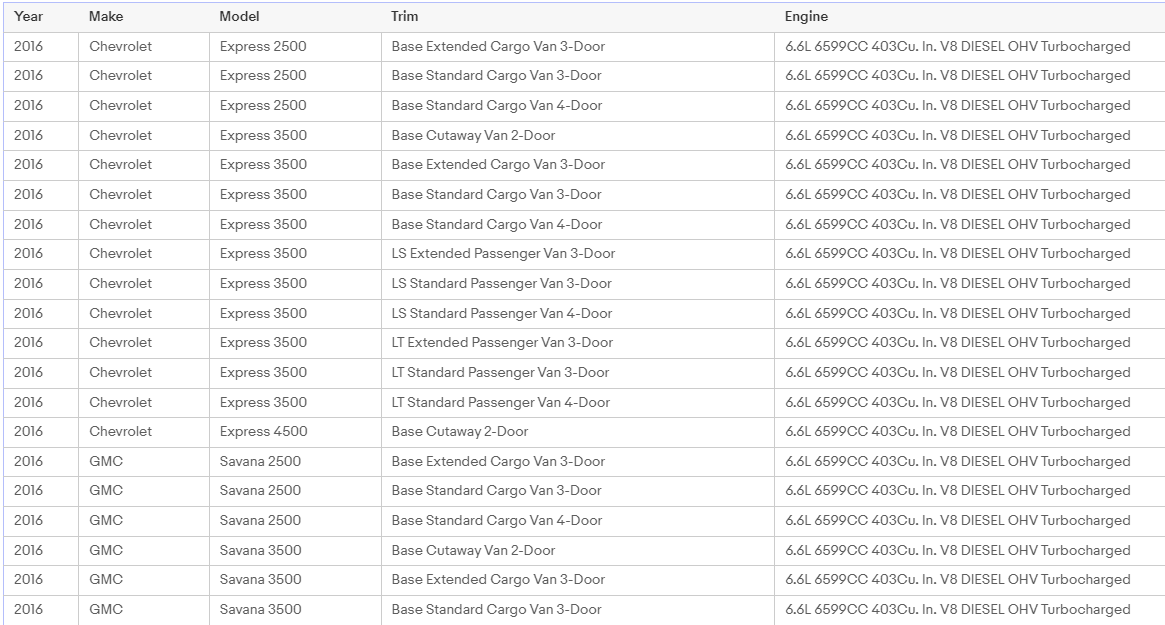This screenshot has height=625, width=1165.
Task: Click the Year cell in Express 4500 row
Action: click(x=29, y=432)
